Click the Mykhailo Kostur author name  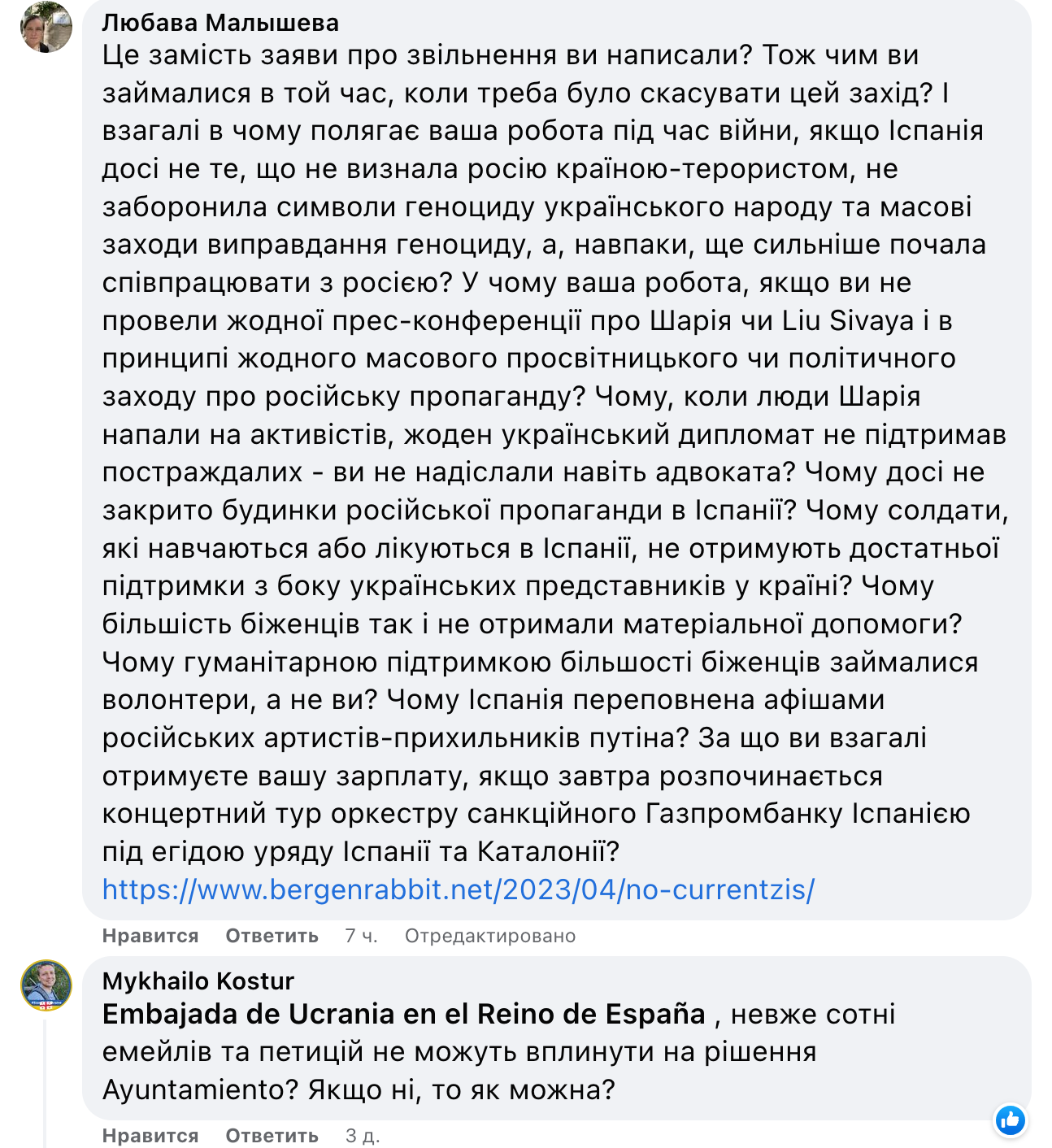pyautogui.click(x=198, y=981)
